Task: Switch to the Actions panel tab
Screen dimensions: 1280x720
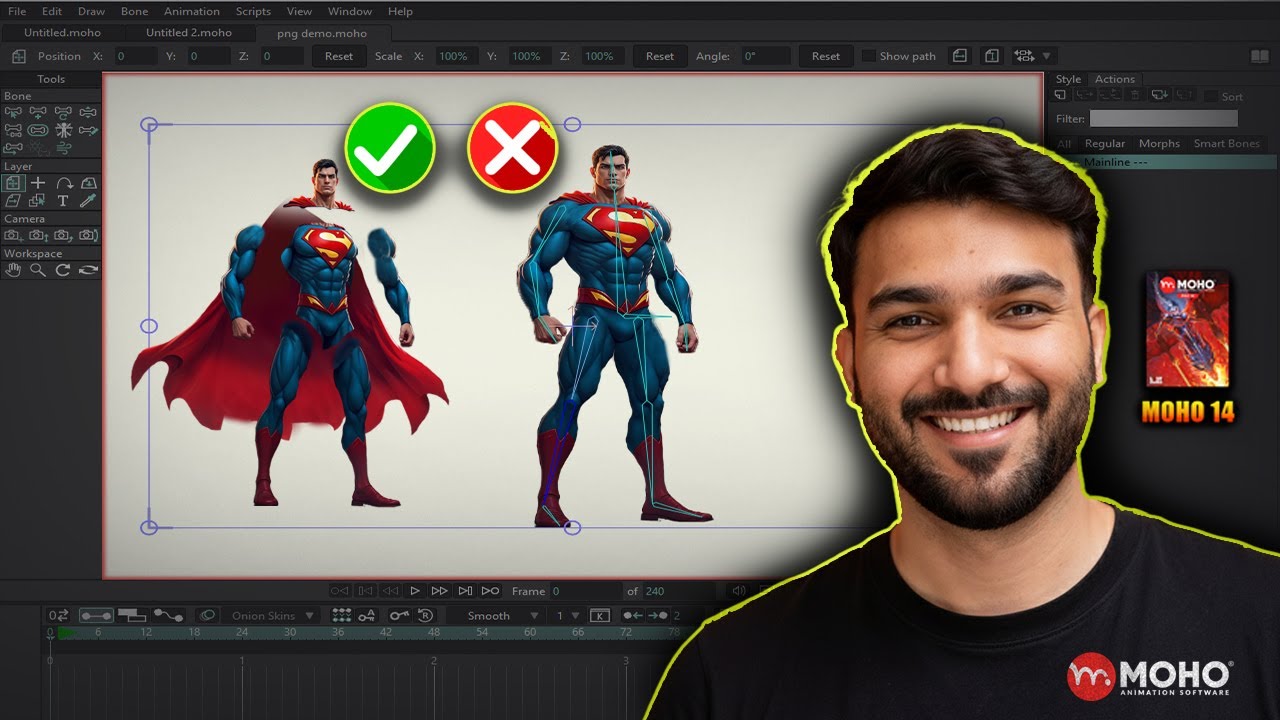Action: (x=1114, y=79)
